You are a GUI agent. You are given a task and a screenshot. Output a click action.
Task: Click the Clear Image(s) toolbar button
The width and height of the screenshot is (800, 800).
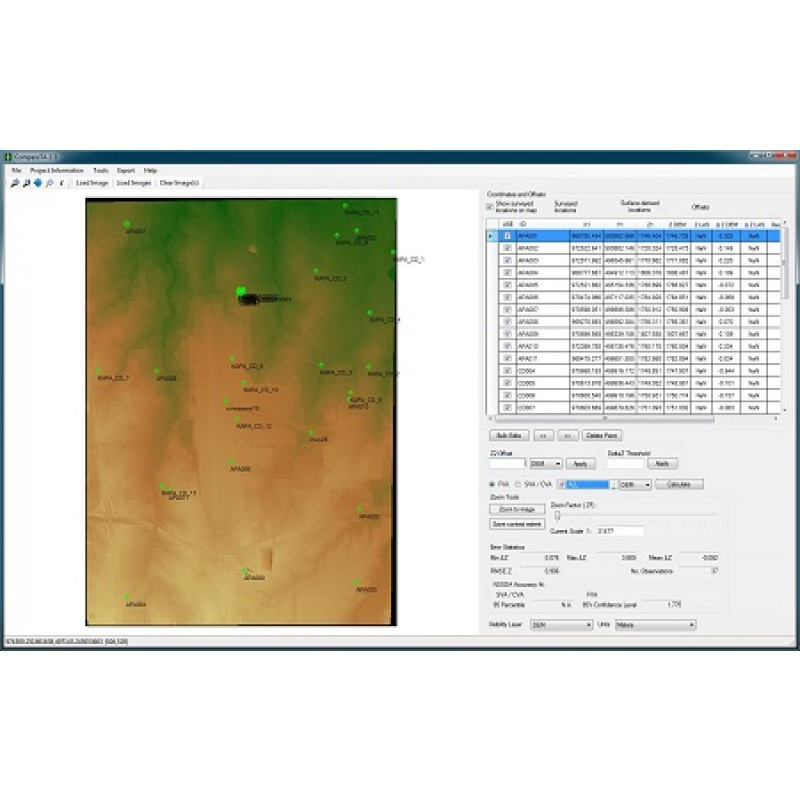tap(180, 183)
